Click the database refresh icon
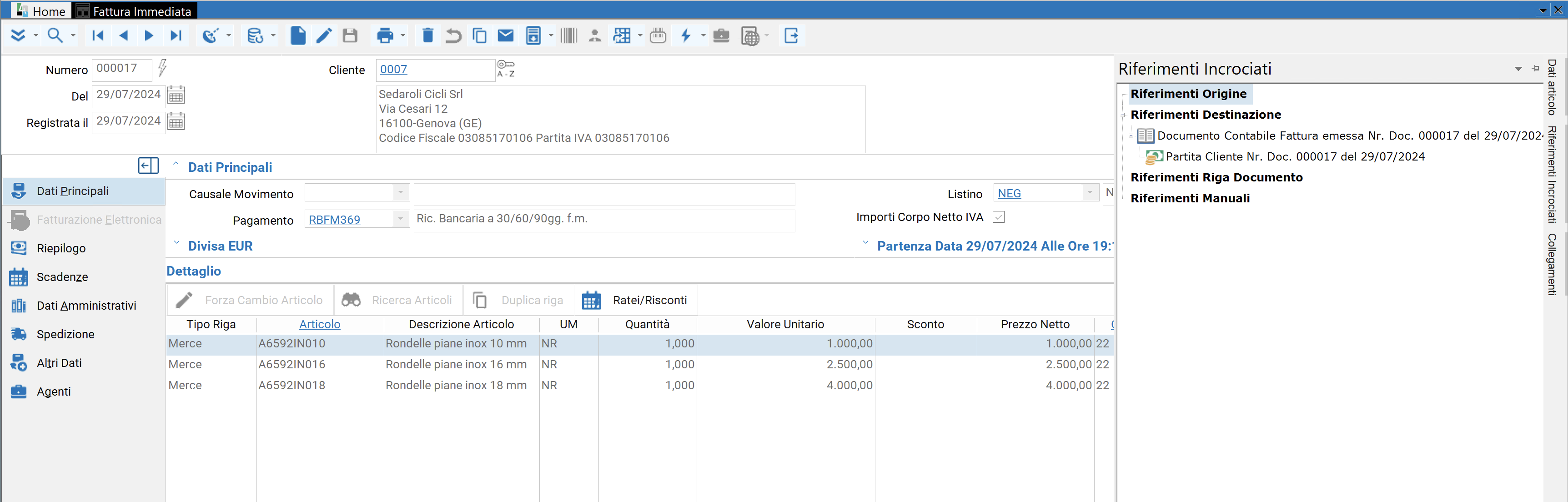Viewport: 1568px width, 502px height. pos(255,36)
